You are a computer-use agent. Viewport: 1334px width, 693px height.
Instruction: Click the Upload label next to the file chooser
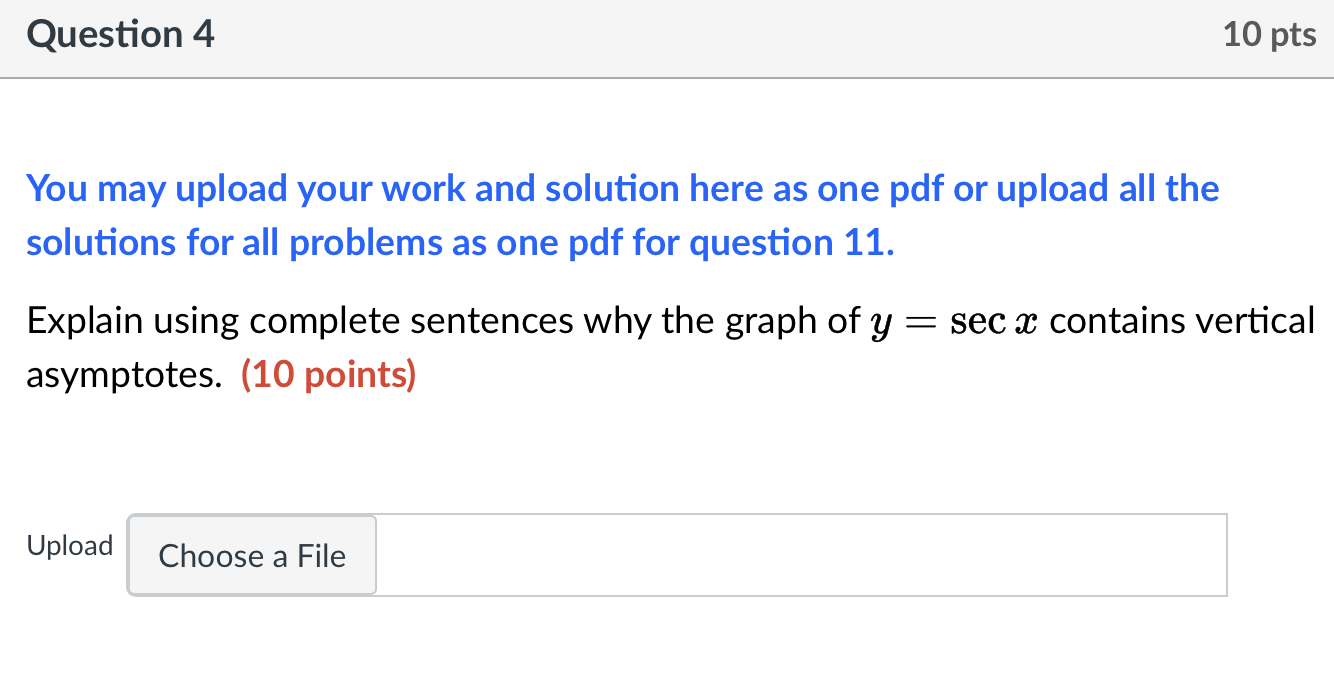point(69,545)
